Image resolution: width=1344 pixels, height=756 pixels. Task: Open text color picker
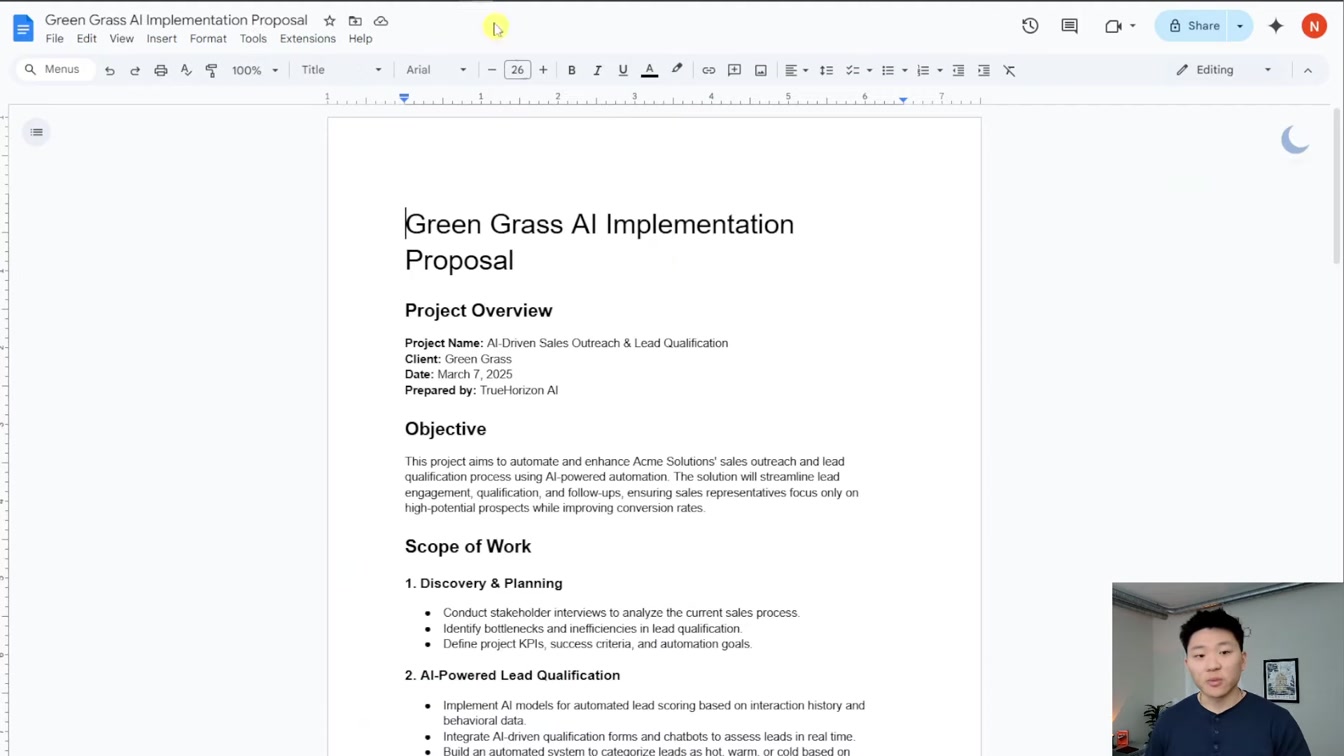tap(649, 70)
